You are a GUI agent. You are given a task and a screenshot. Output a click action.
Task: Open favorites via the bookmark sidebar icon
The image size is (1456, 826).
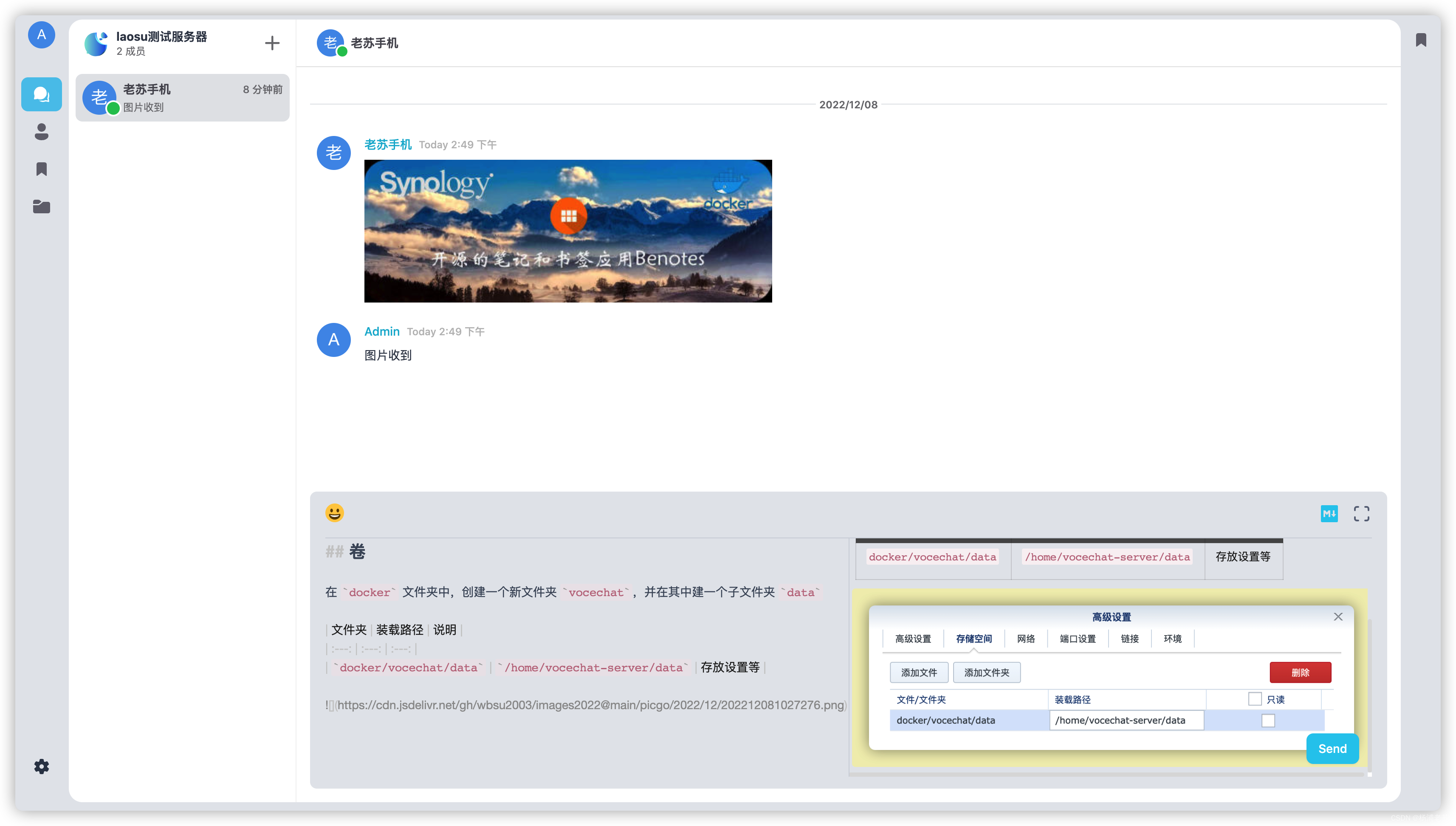(x=41, y=169)
